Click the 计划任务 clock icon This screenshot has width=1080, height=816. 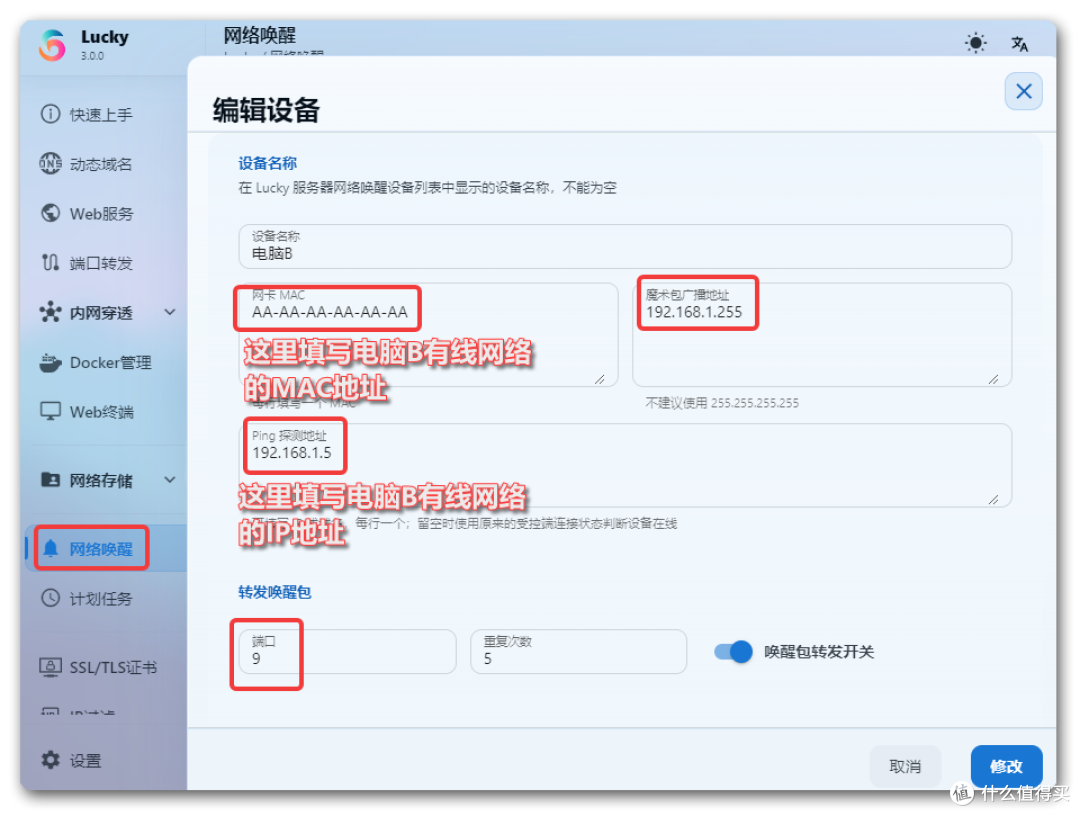pyautogui.click(x=50, y=598)
